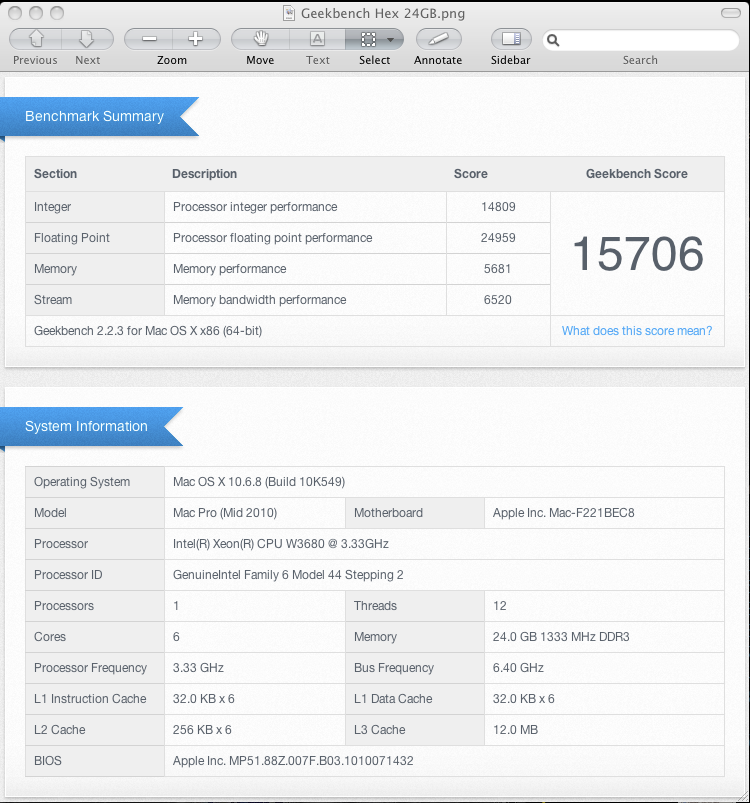Click the 'Memory performance' description cell

pyautogui.click(x=305, y=269)
